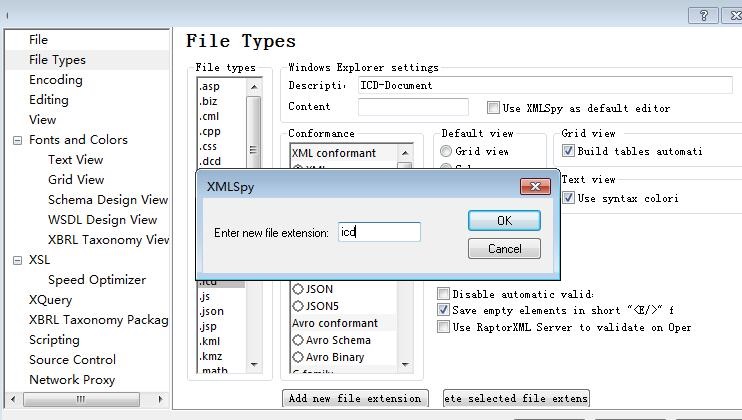742x420 pixels.
Task: Select .json in the file types list
Action: tap(211, 311)
